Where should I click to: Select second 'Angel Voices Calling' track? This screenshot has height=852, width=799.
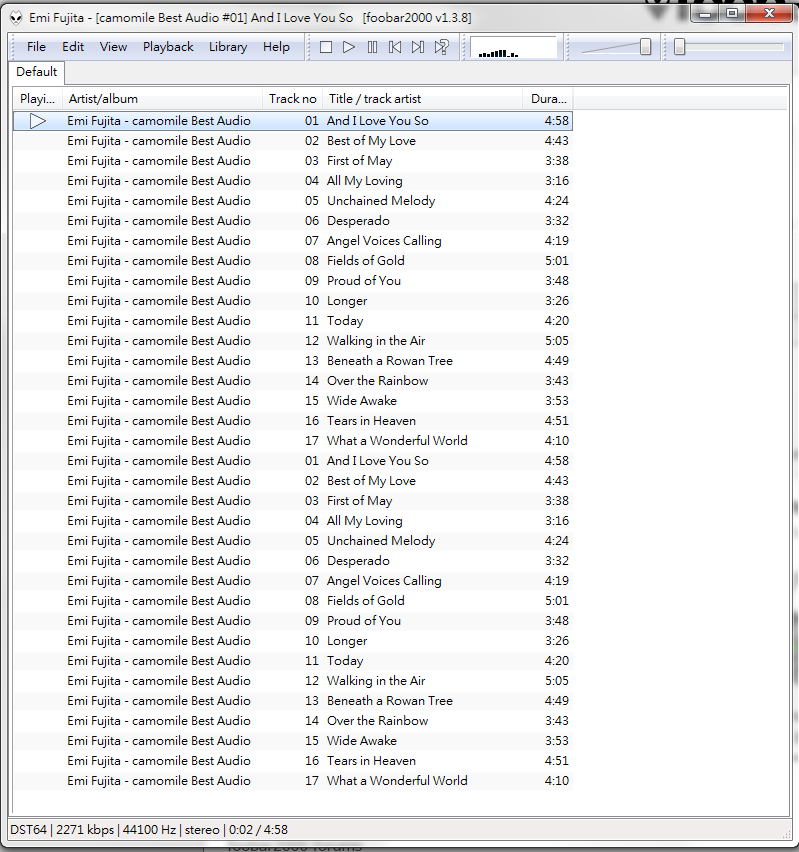click(x=293, y=581)
